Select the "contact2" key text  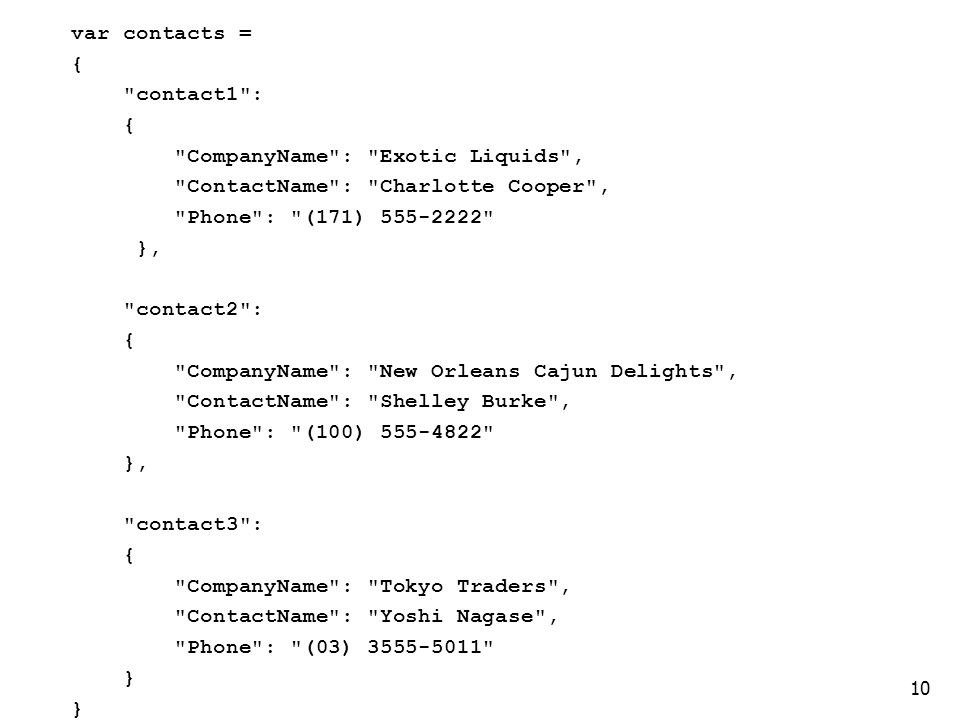click(x=187, y=309)
